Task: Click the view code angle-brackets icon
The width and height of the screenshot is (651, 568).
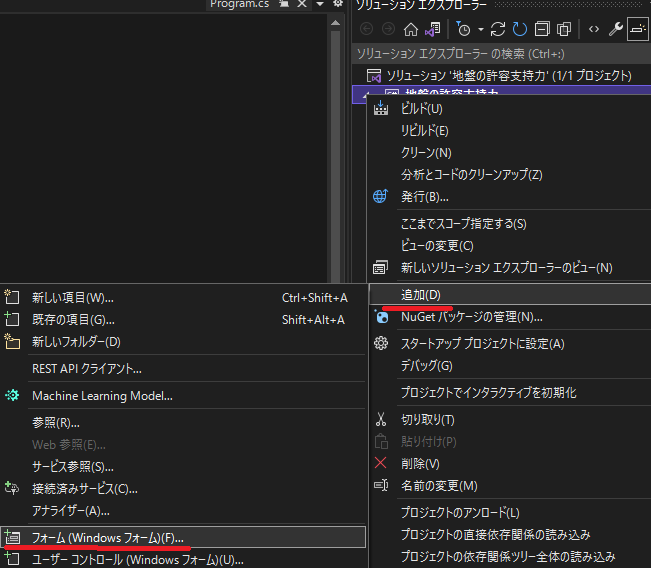Action: coord(594,29)
